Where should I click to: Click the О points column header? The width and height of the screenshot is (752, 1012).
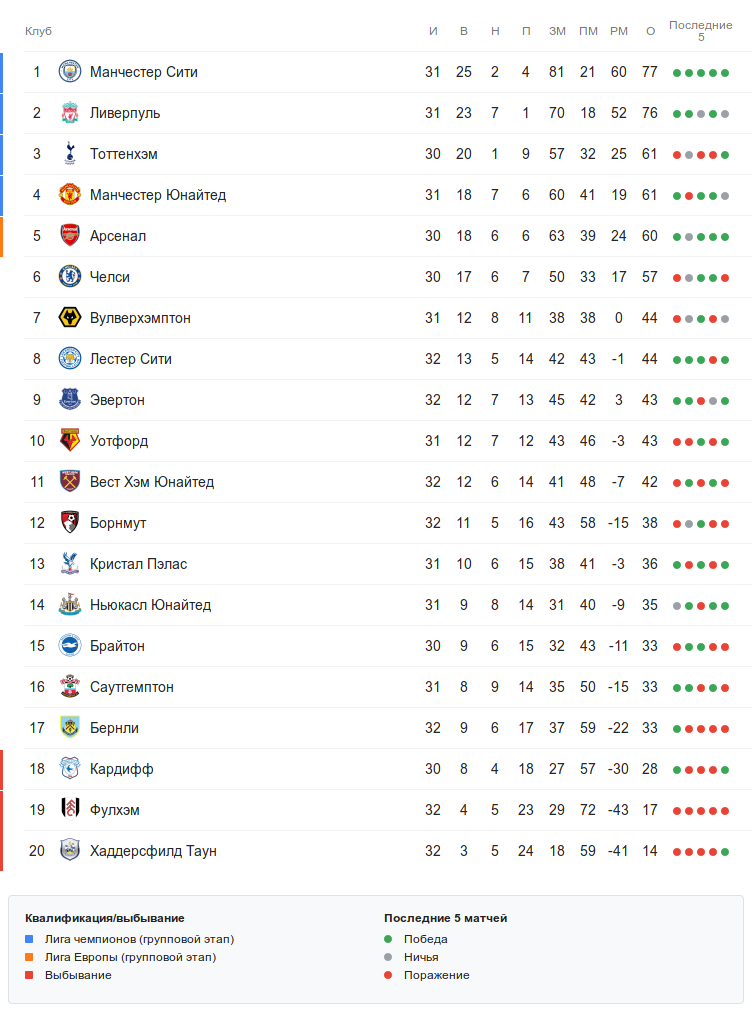[x=650, y=31]
